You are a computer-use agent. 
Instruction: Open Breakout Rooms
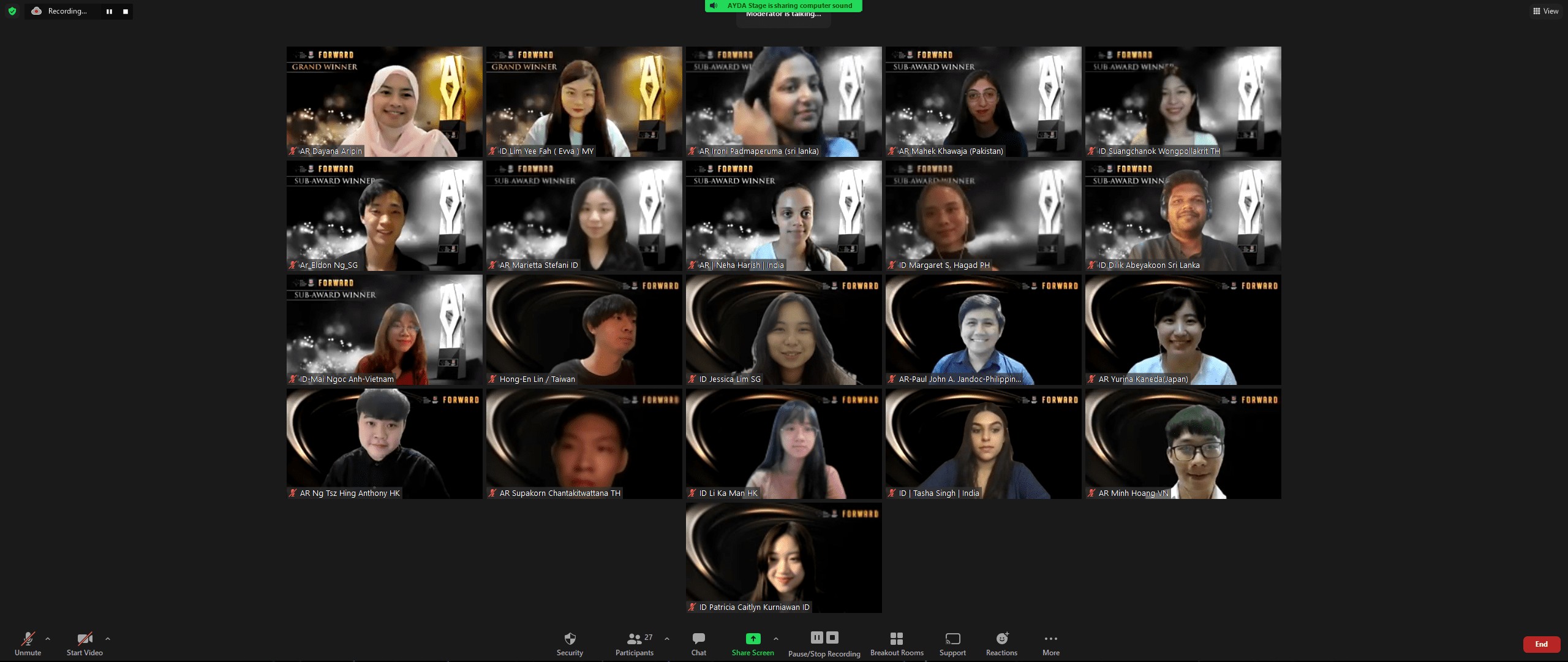point(897,644)
